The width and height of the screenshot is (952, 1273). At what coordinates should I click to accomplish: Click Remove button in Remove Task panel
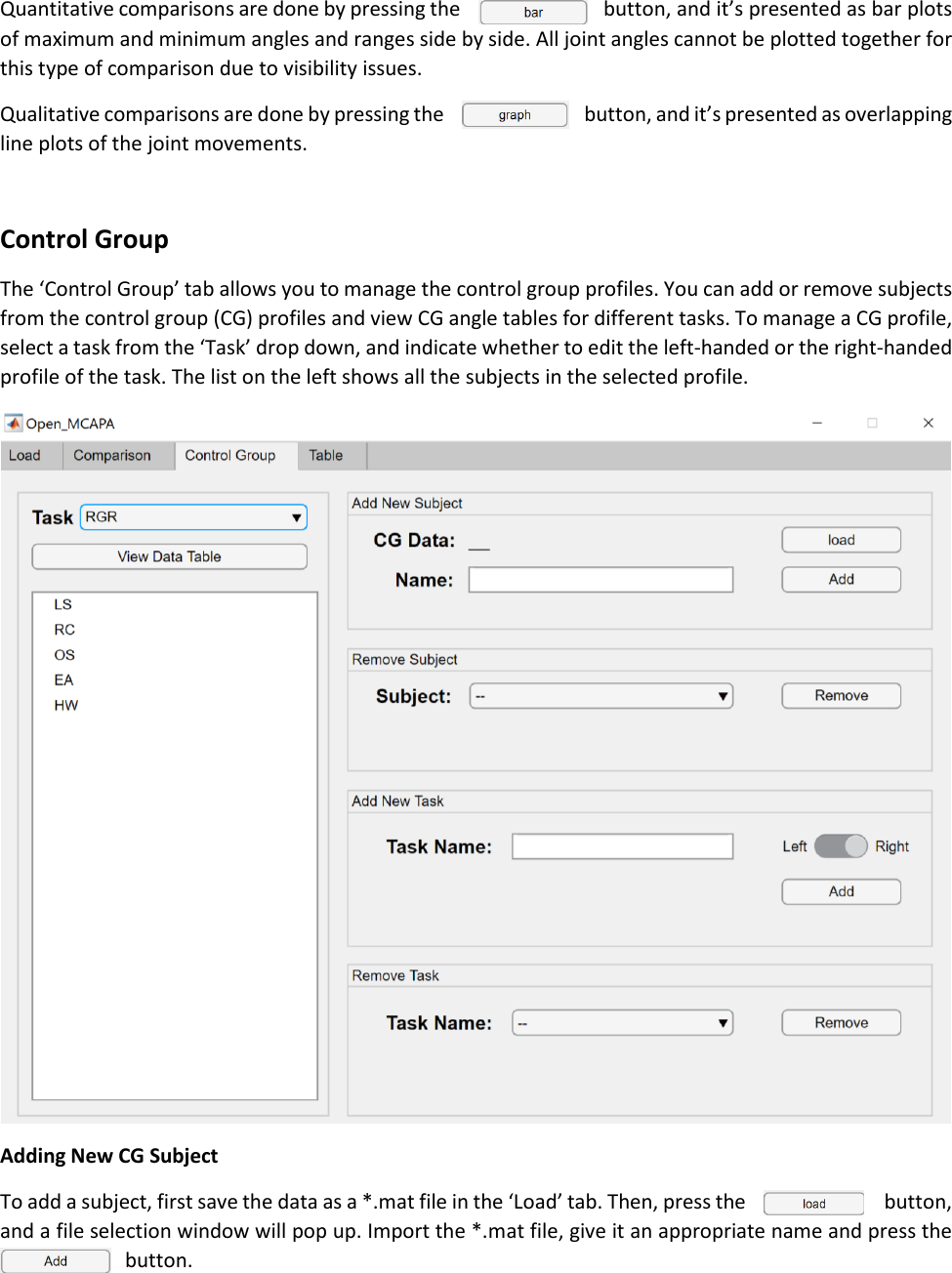tap(841, 1022)
